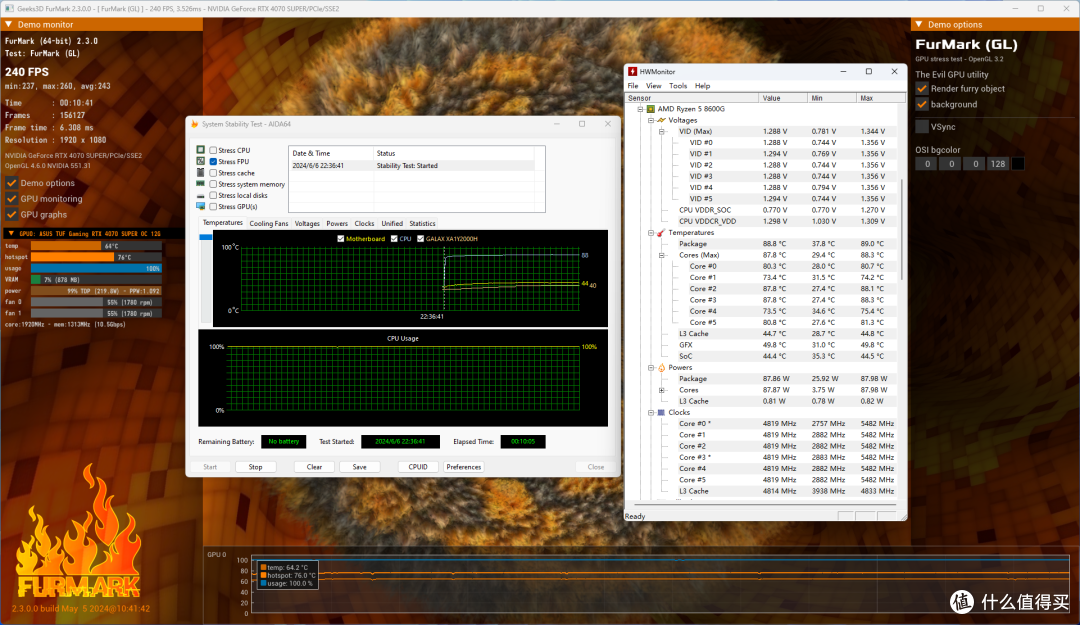Collapse the GPU0 ASUS TUF Gaming triangle
The width and height of the screenshot is (1080, 625).
pos(11,234)
